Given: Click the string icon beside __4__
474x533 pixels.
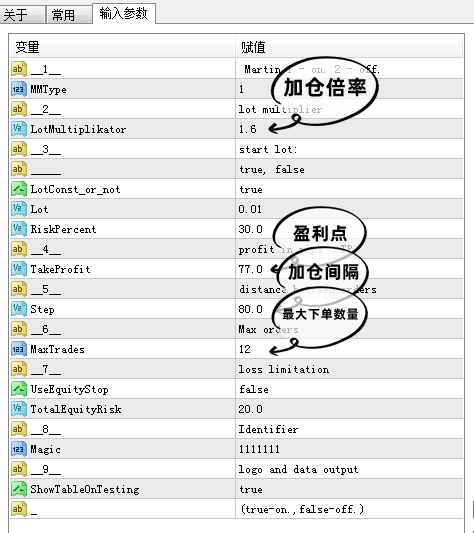Looking at the screenshot, I should [x=19, y=249].
